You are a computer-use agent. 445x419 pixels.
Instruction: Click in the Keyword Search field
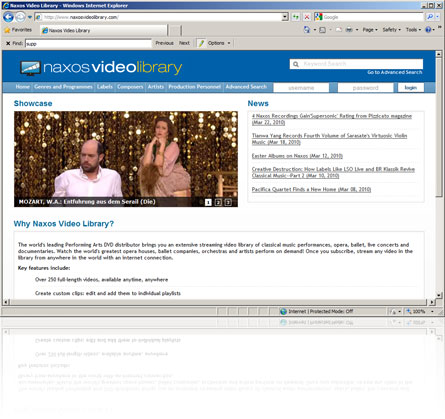[x=356, y=64]
